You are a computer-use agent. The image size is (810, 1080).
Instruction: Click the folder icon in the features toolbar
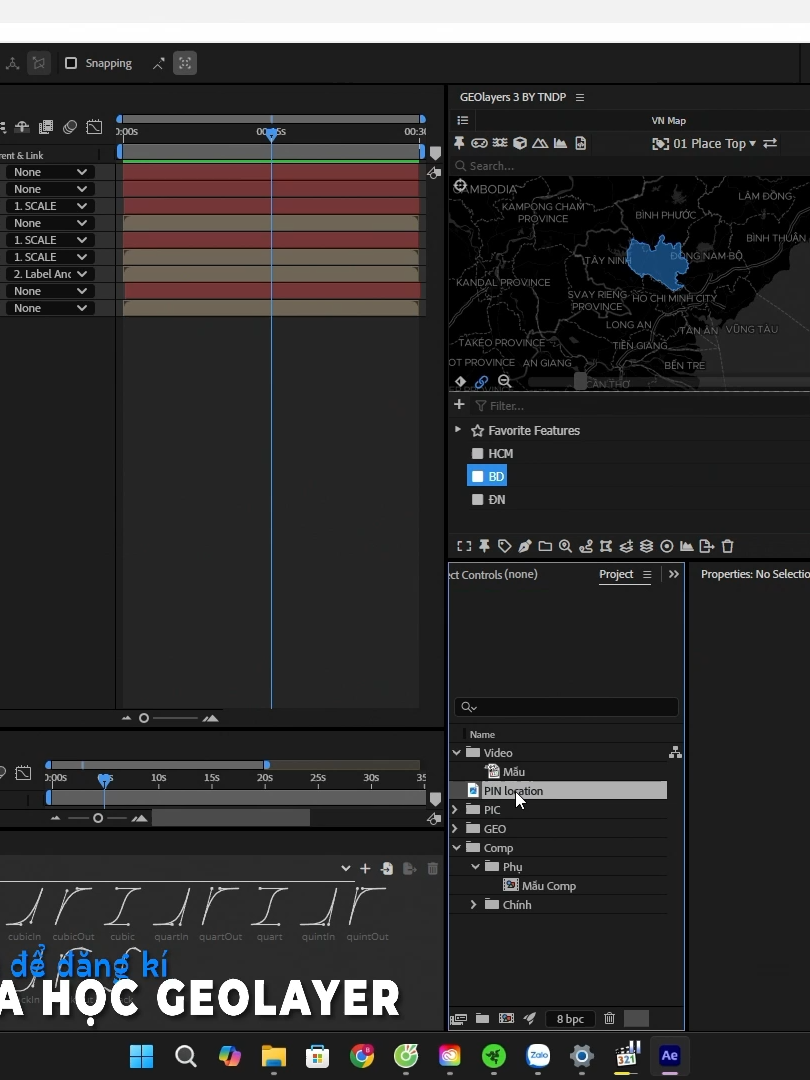(x=545, y=546)
